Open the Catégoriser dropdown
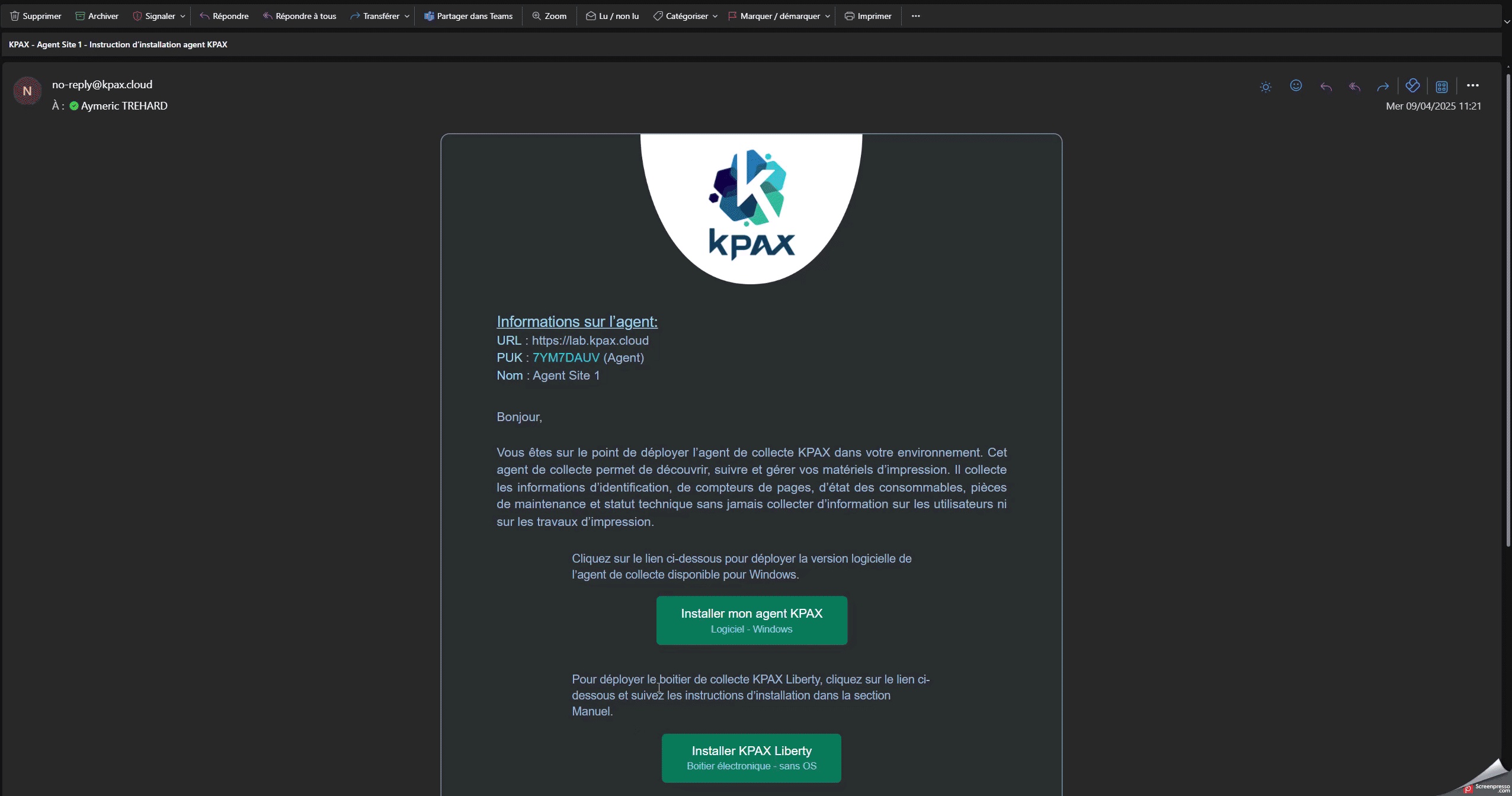 [685, 16]
